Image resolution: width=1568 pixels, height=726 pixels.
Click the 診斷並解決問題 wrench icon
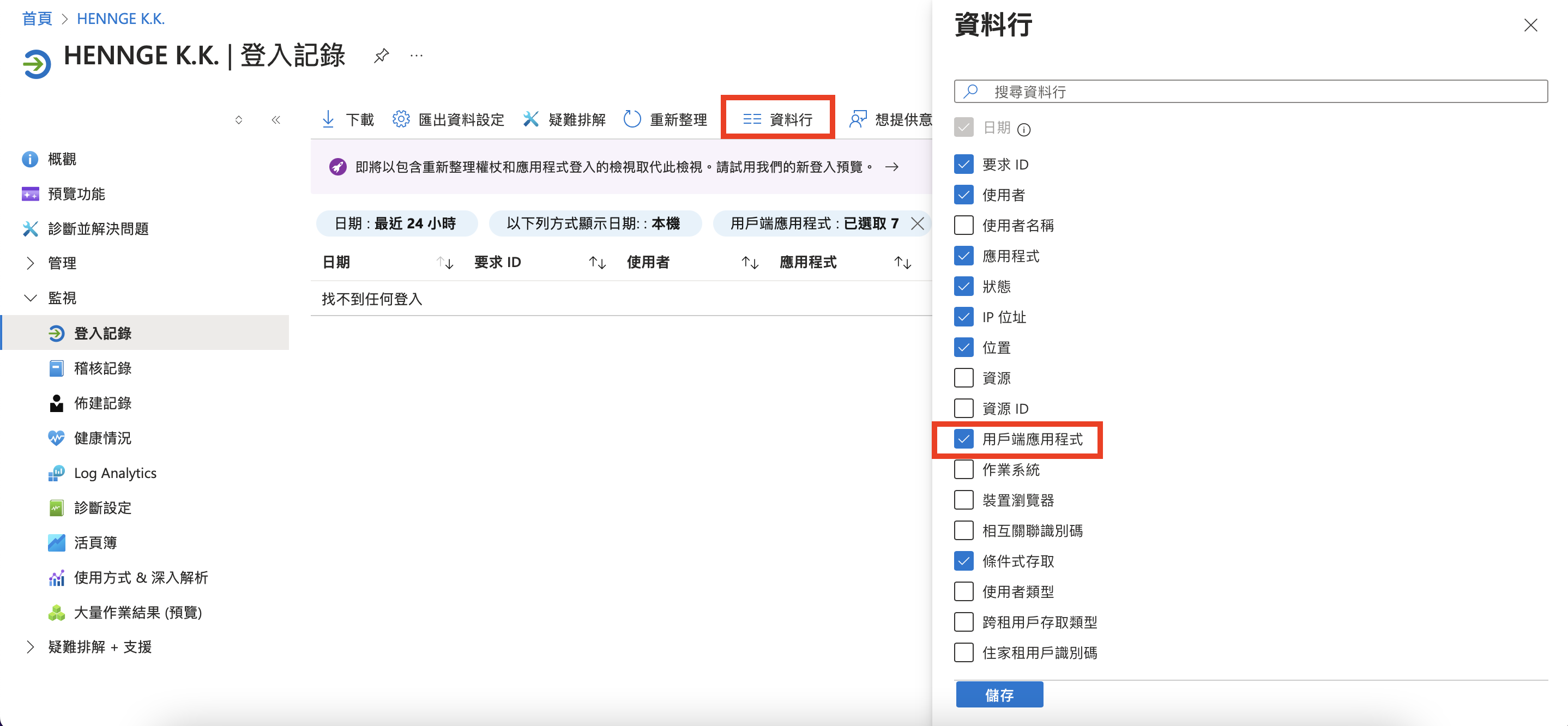[30, 228]
